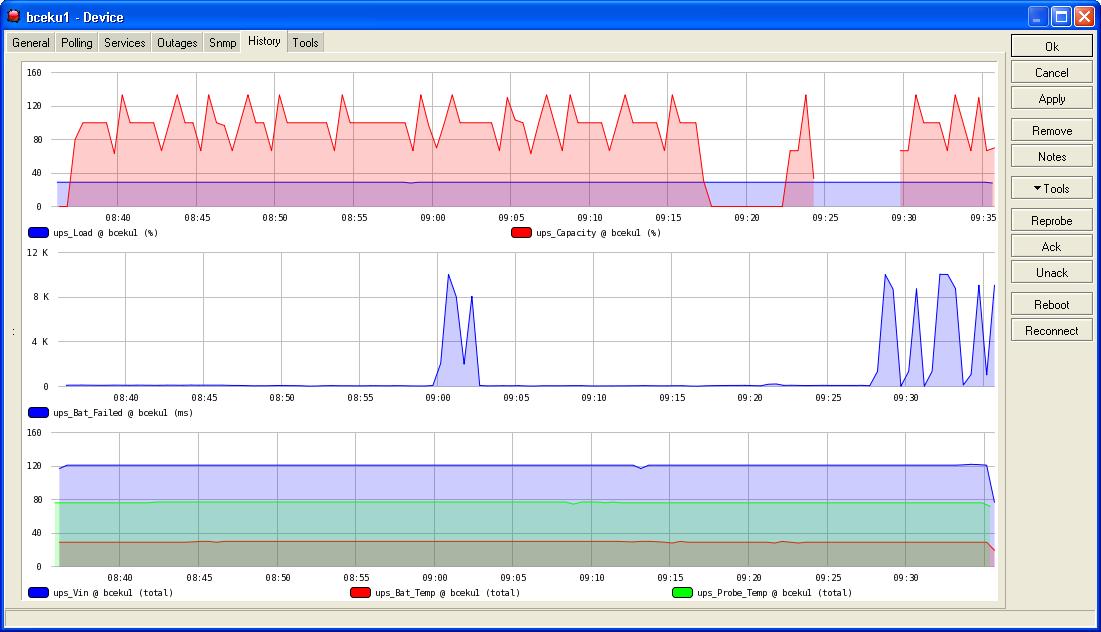Go to the Snmp tab
Viewport: 1101px width, 632px height.
(223, 43)
